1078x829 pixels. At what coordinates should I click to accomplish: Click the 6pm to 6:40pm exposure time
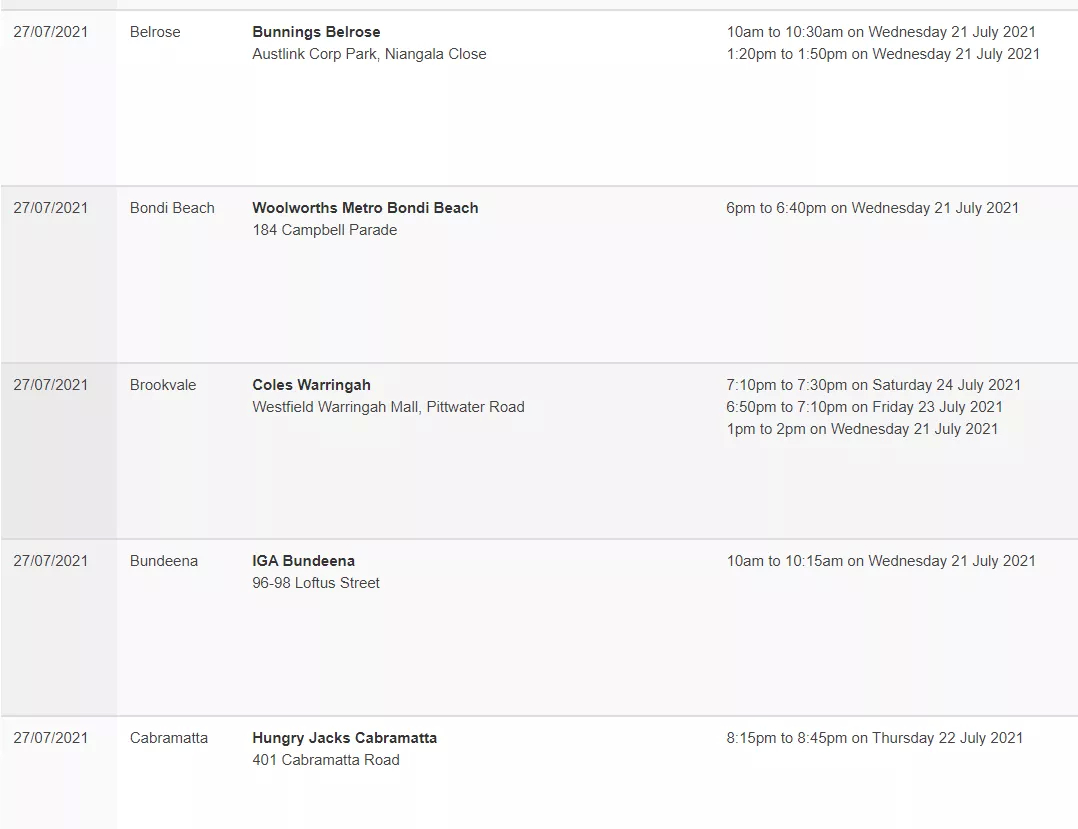click(872, 208)
